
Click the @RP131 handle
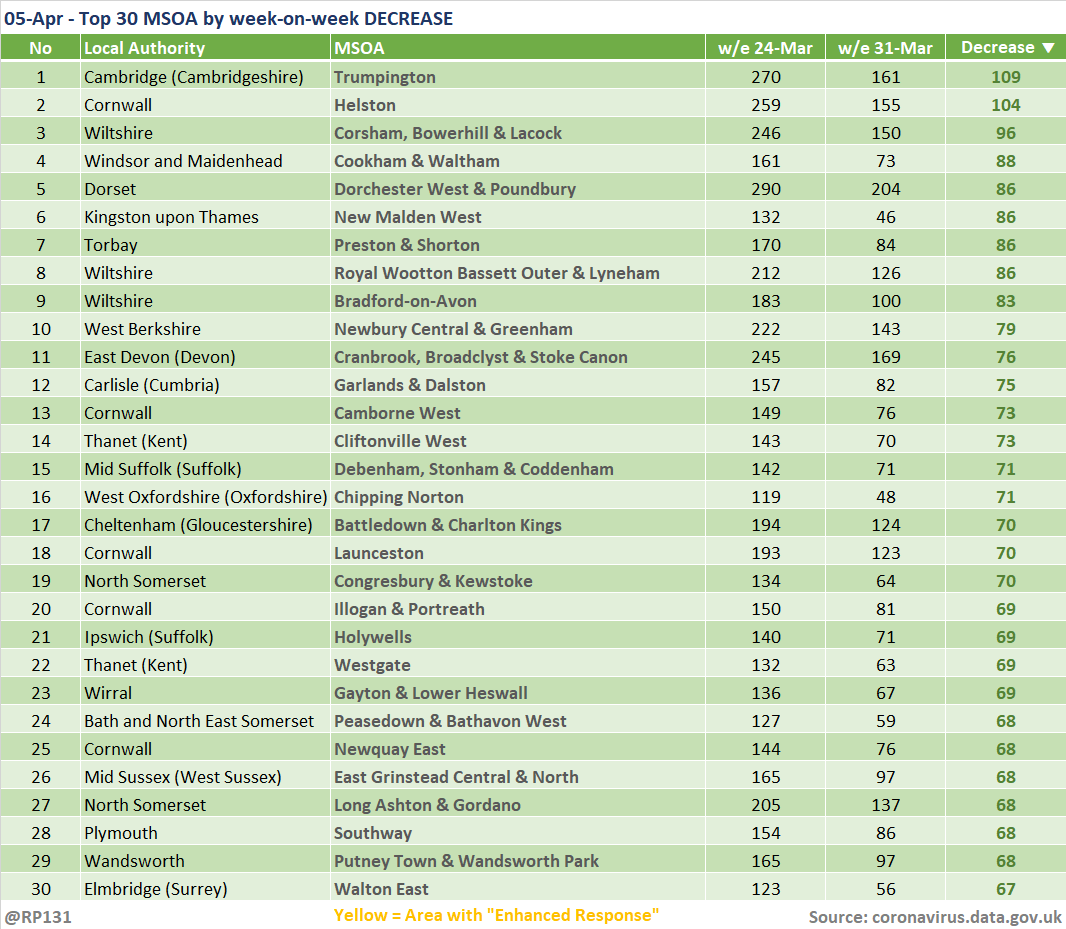pyautogui.click(x=38, y=916)
